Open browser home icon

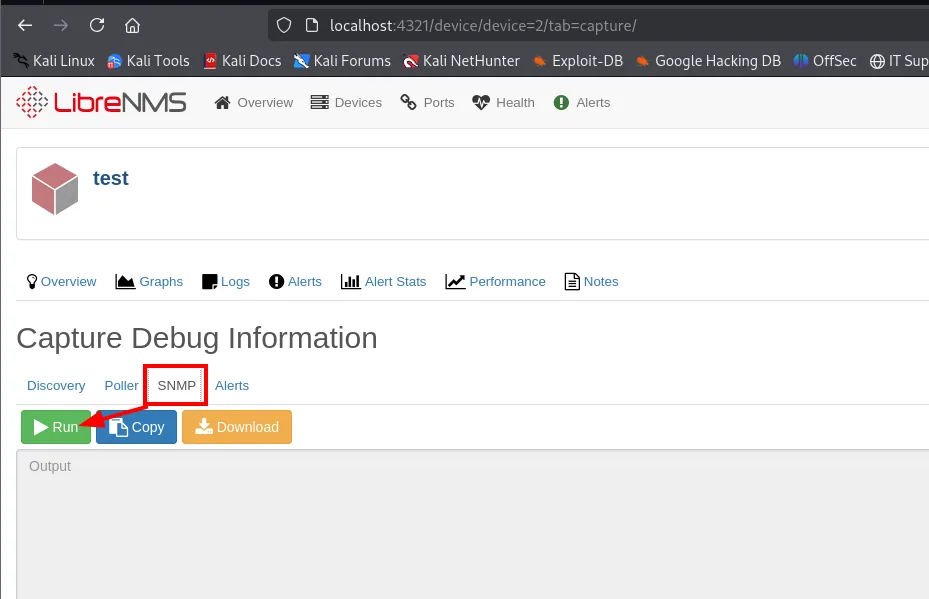tap(133, 25)
